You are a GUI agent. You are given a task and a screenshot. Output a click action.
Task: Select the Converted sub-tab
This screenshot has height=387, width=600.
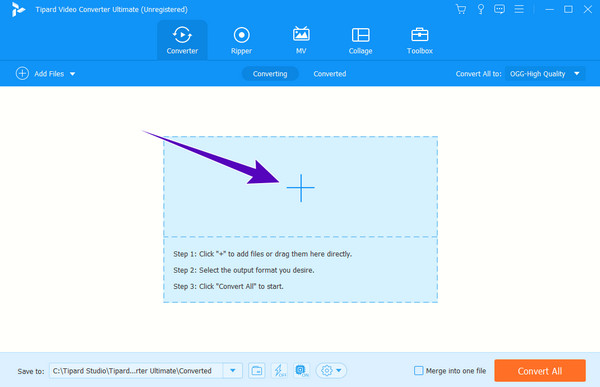click(330, 74)
